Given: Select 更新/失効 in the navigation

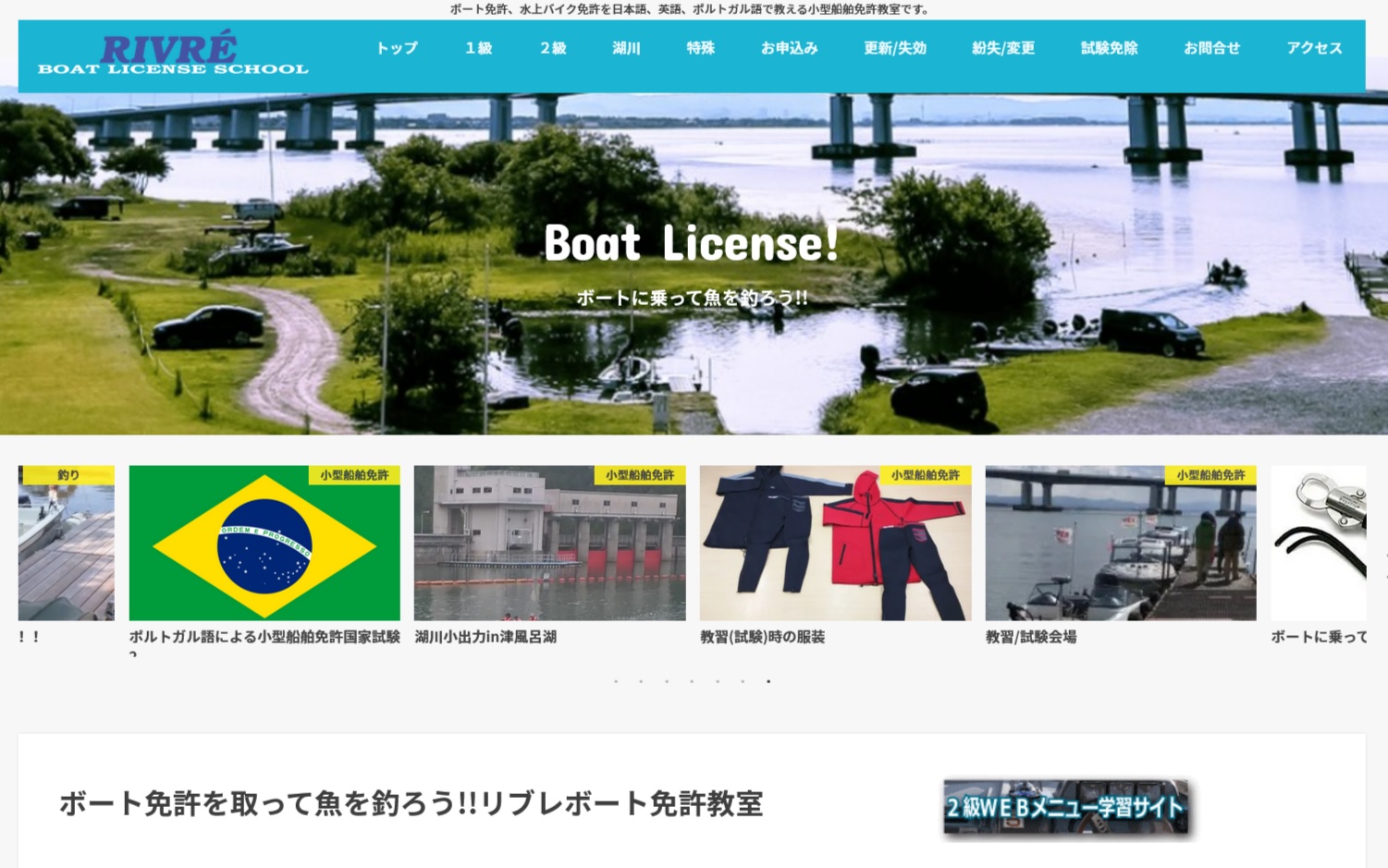Looking at the screenshot, I should (894, 48).
